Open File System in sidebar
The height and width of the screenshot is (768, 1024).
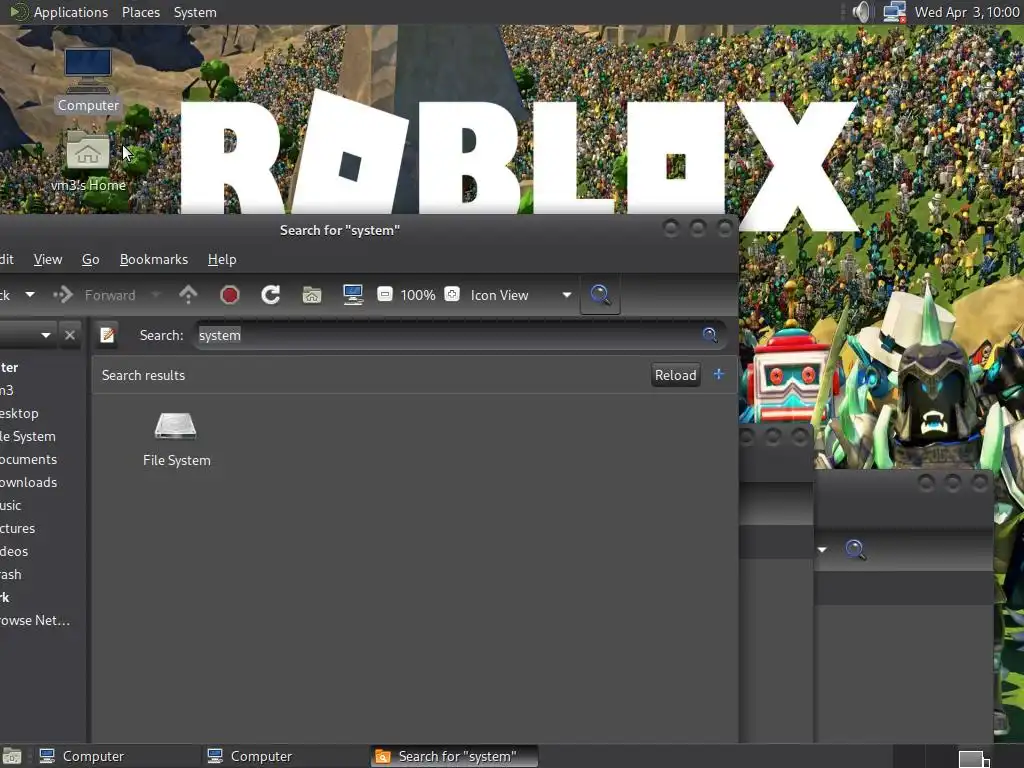pos(28,436)
